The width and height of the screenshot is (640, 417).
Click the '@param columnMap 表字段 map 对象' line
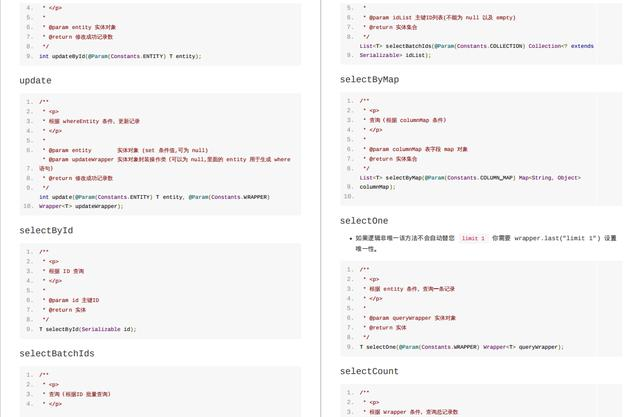click(416, 150)
